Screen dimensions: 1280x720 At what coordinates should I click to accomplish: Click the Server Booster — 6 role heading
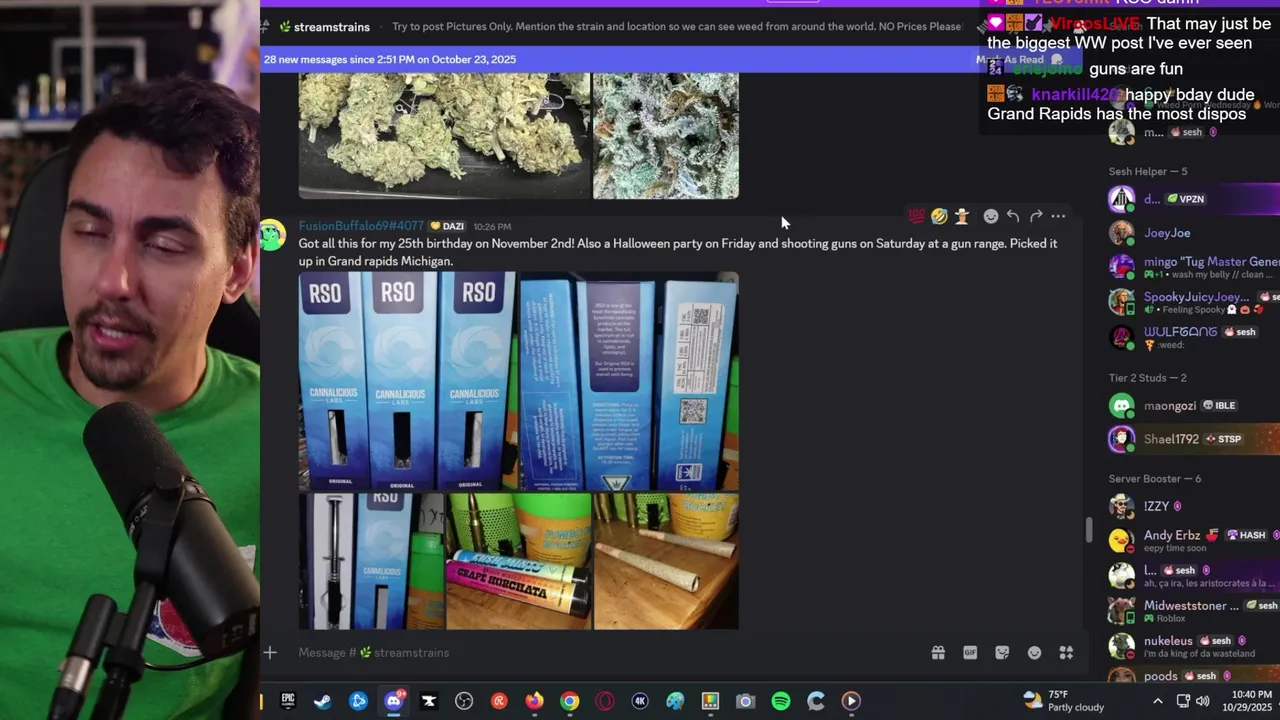pyautogui.click(x=1155, y=479)
